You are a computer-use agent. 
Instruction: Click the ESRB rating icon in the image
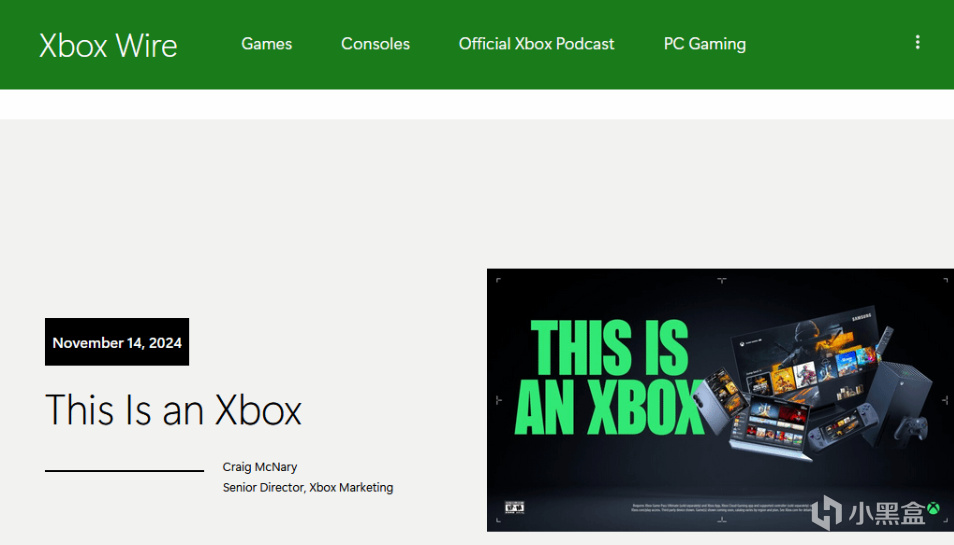[515, 507]
